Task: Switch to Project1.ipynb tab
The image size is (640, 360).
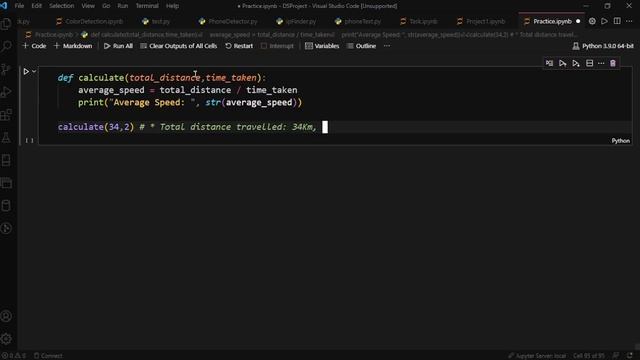Action: tap(481, 21)
